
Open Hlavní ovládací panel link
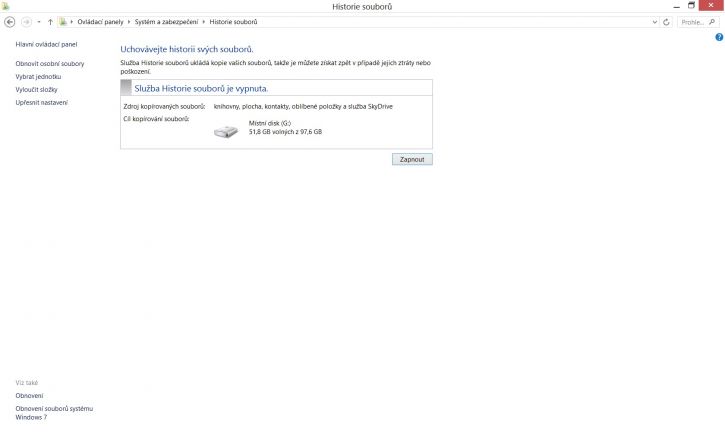(x=46, y=44)
